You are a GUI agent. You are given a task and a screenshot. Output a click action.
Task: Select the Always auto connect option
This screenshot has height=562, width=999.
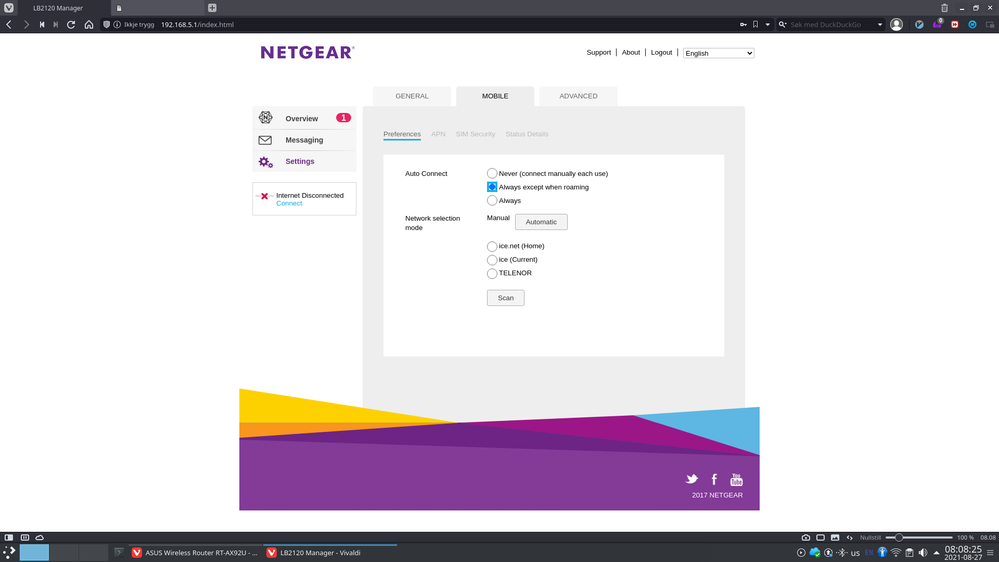492,201
